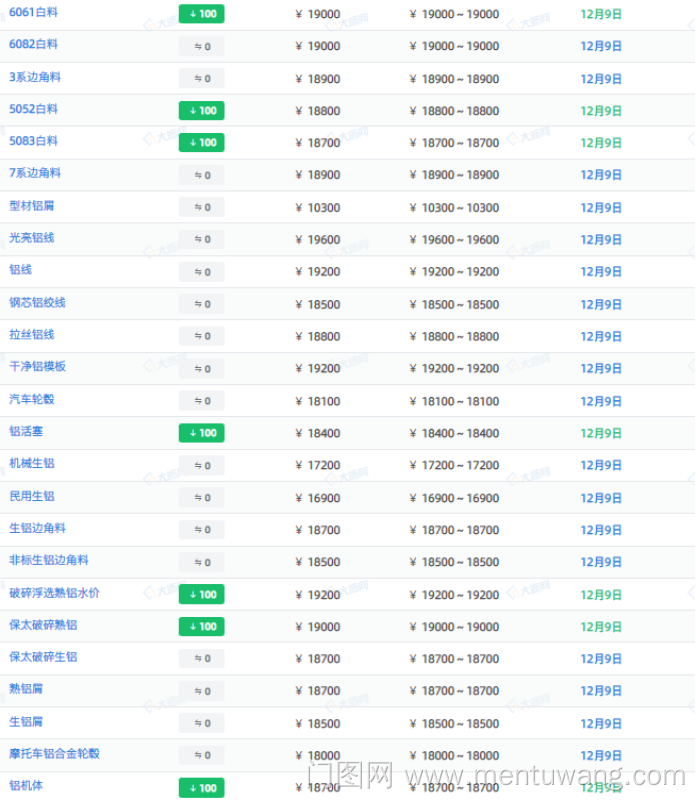Screen dimensions: 697x800
Task: Click the 汽车轮毂 product name
Action: pyautogui.click(x=31, y=399)
